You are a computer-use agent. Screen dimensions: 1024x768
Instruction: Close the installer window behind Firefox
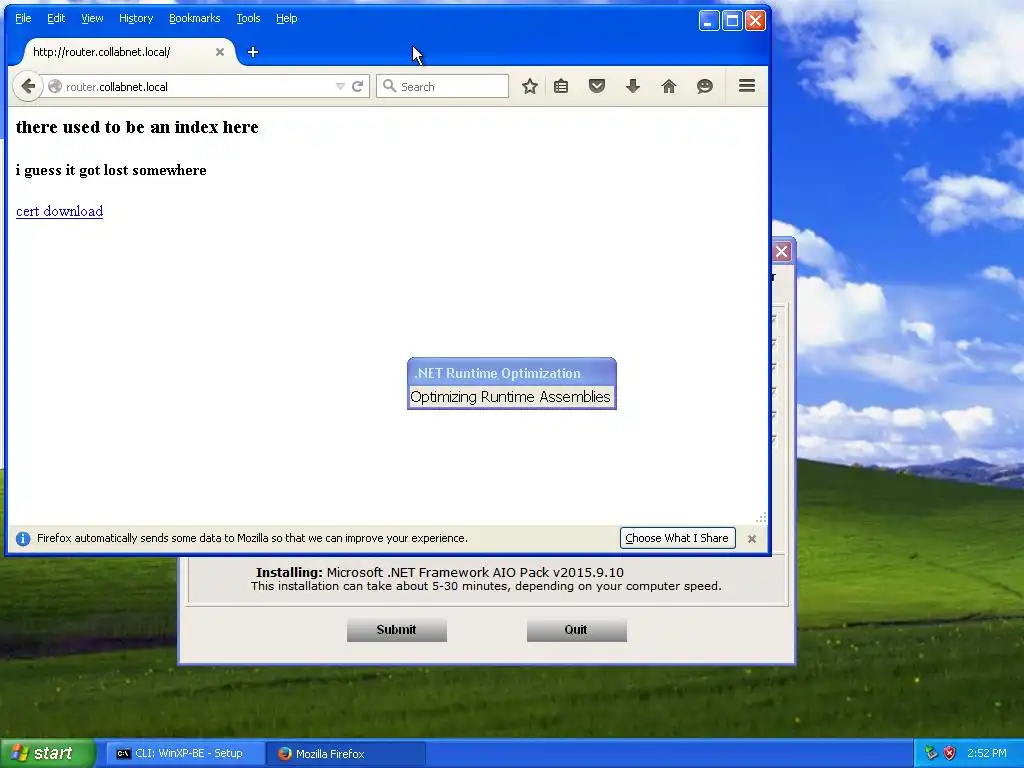coord(782,251)
